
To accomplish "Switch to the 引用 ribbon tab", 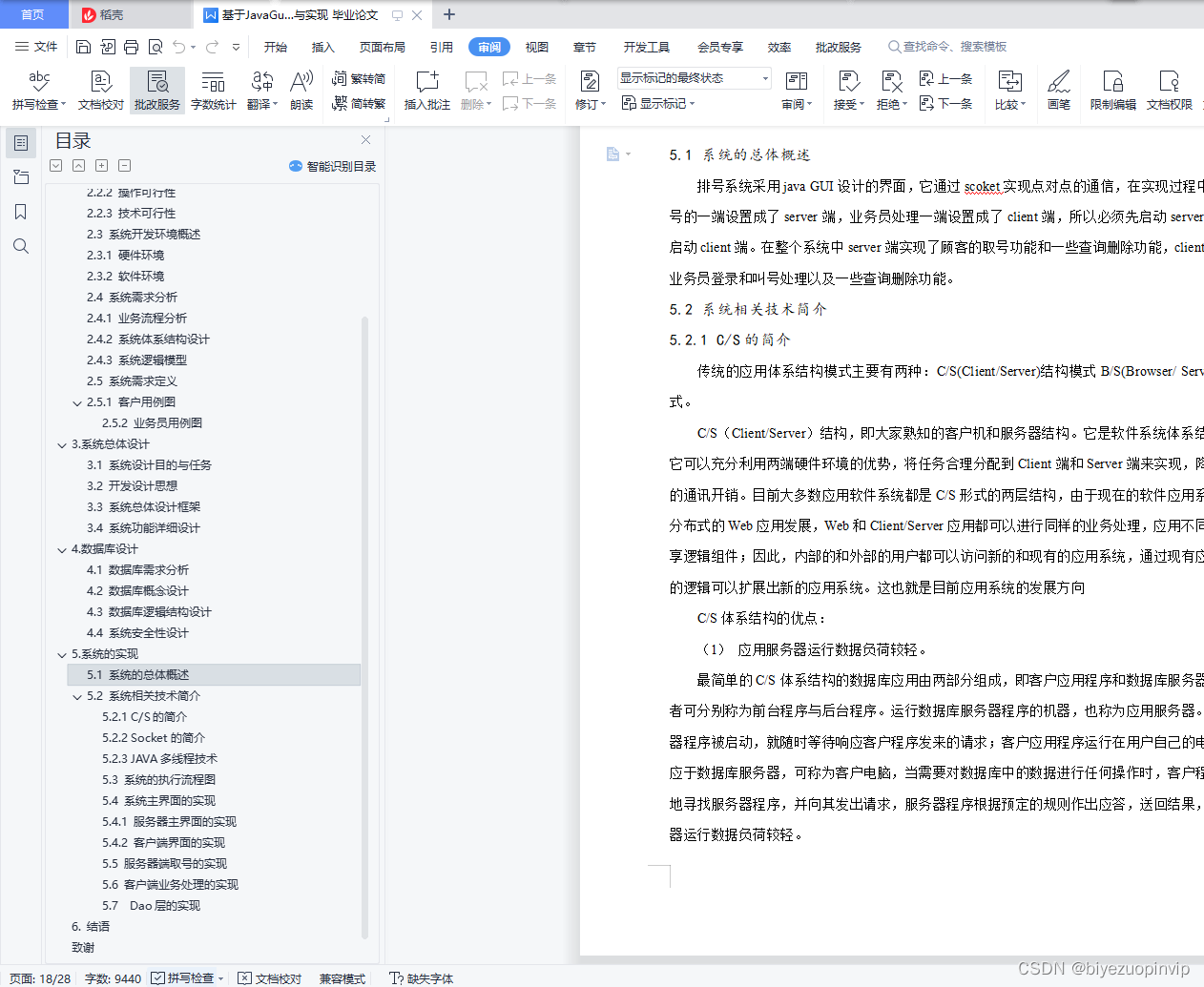I will [442, 46].
